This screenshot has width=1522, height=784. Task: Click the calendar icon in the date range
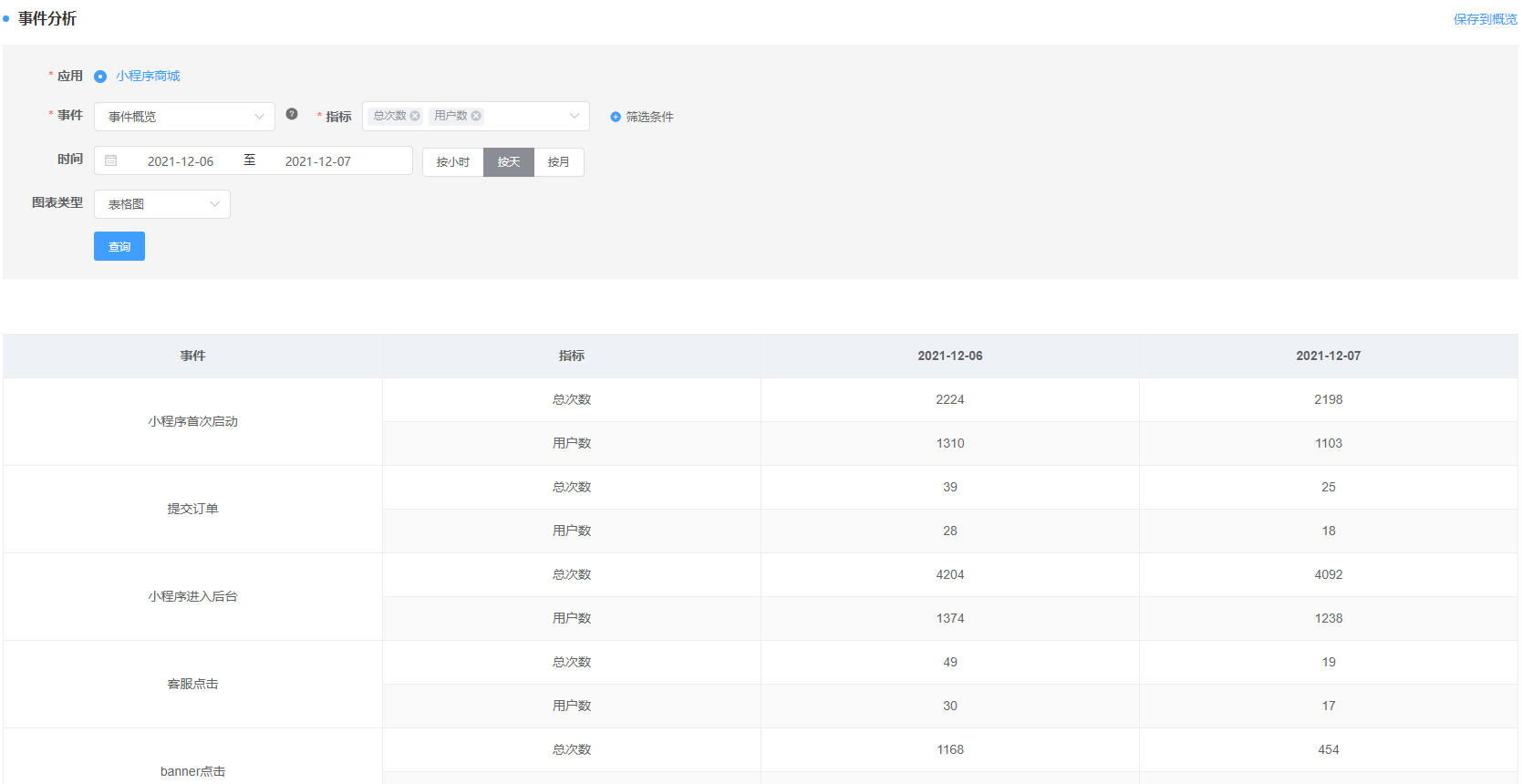[111, 160]
